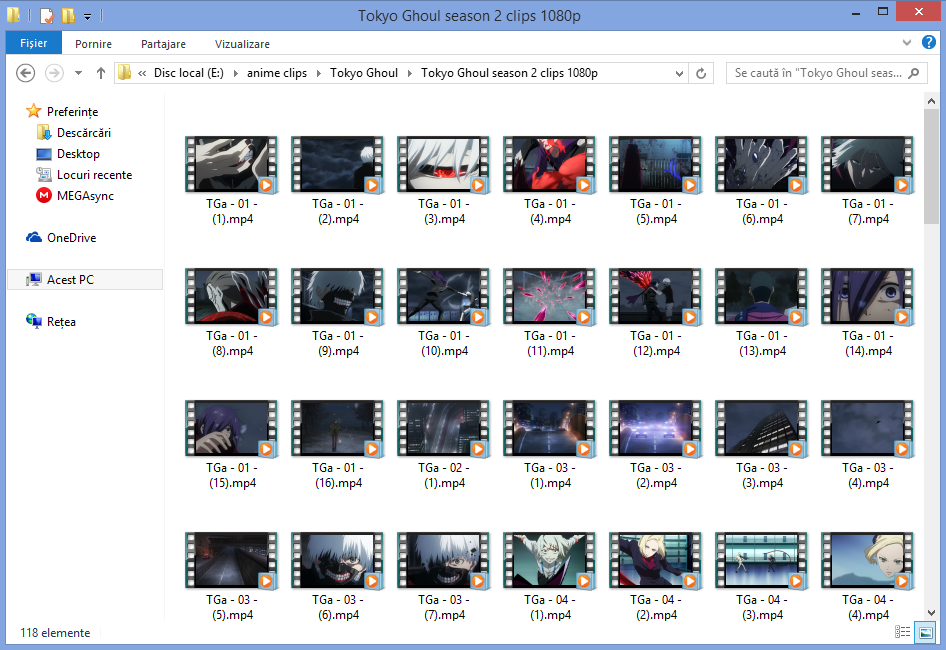Click file name label TGa - 01 - (10).mp4
Screen dimensions: 946x650
[444, 343]
